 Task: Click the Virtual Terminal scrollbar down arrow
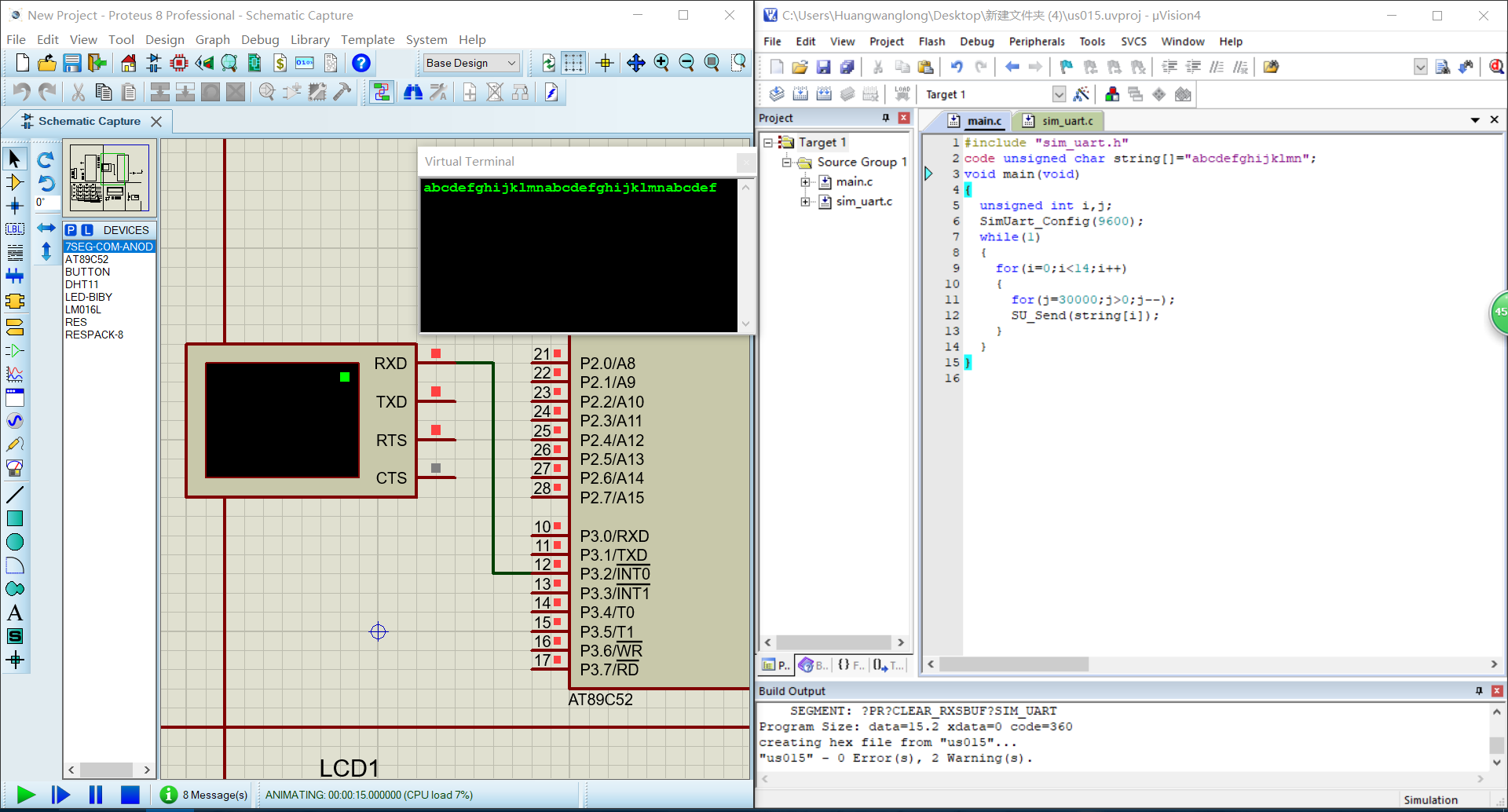745,324
